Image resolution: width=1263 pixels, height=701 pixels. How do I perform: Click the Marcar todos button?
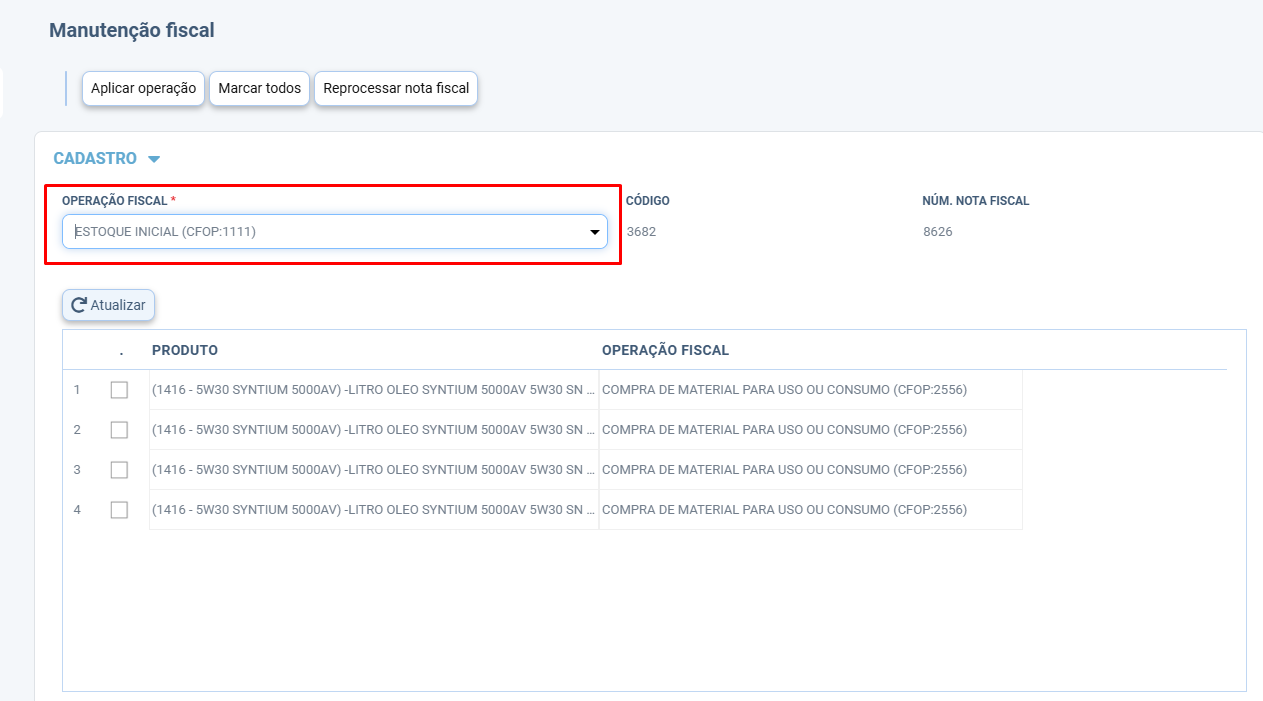(x=259, y=88)
